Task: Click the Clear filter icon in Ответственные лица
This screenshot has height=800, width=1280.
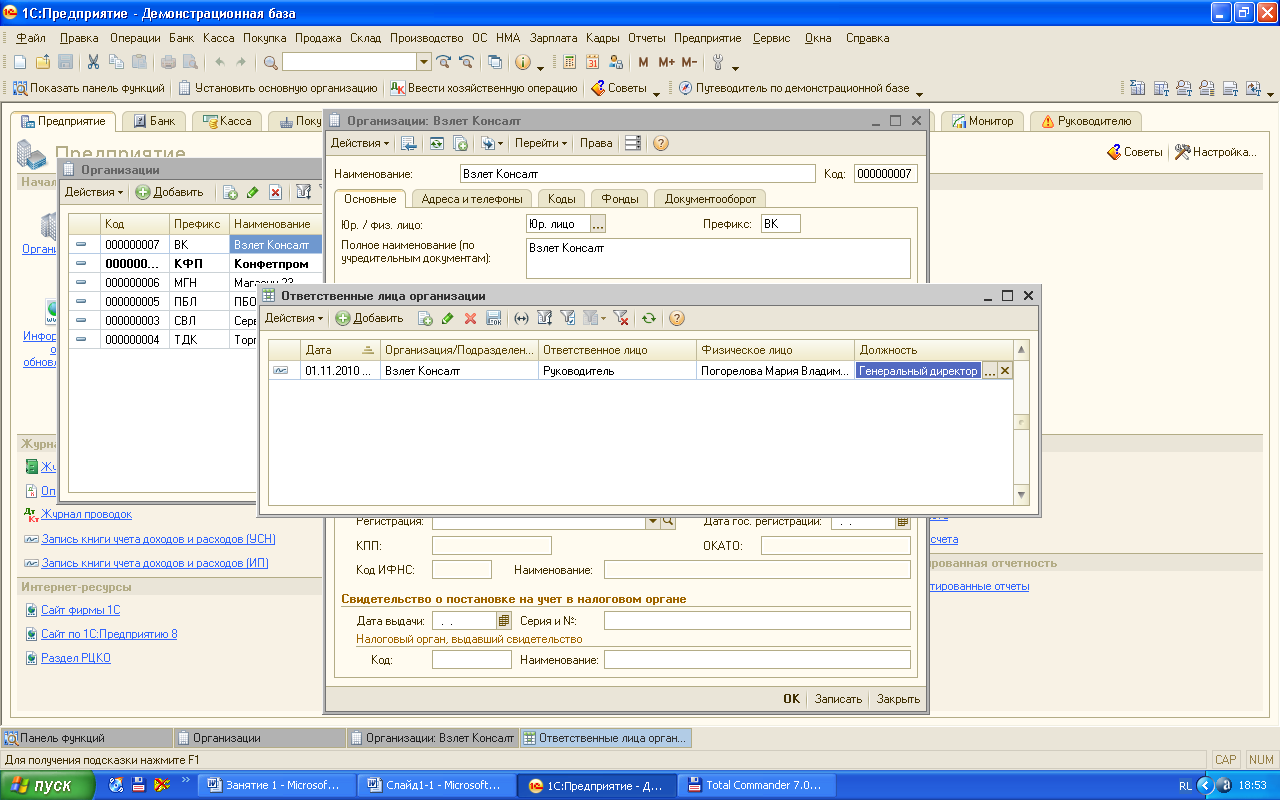Action: (x=621, y=318)
